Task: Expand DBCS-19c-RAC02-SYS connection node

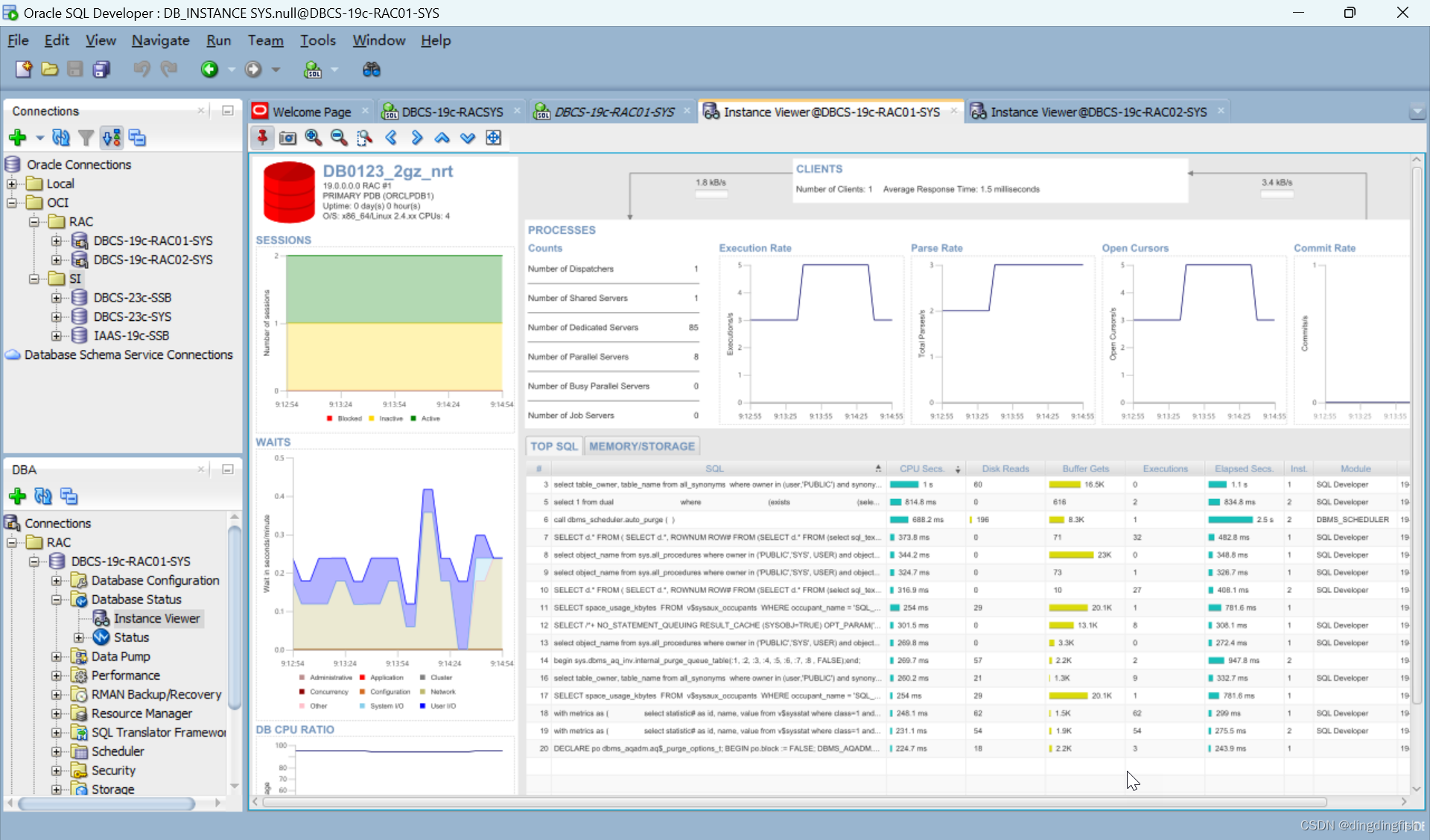Action: 57,260
